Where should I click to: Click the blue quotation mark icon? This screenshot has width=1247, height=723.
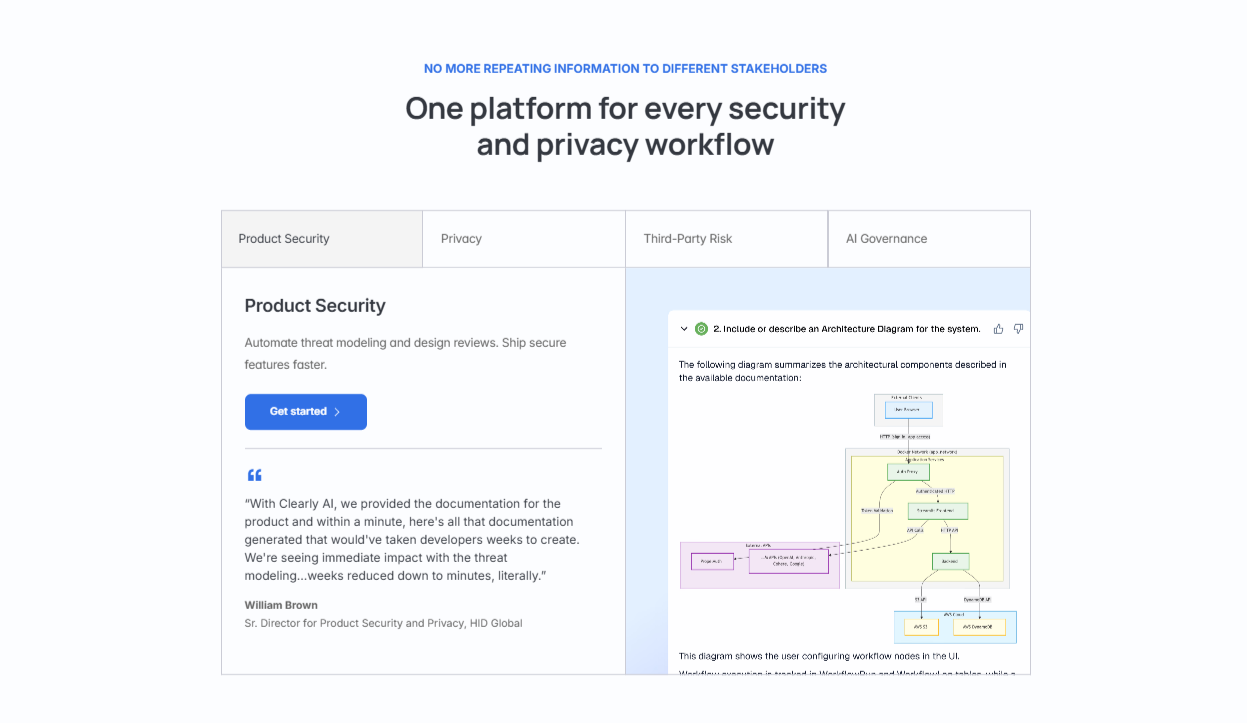point(254,475)
